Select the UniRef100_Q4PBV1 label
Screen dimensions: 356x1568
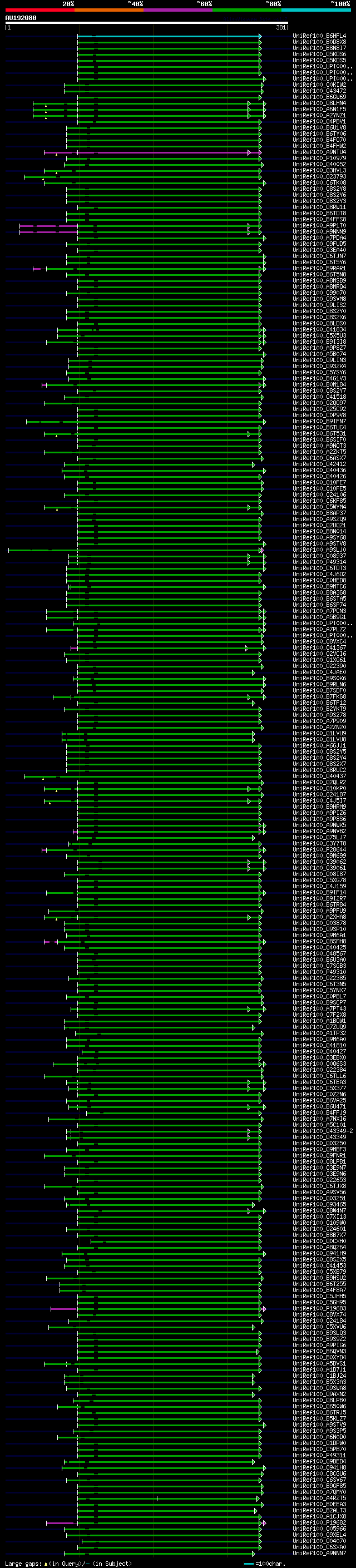(319, 122)
